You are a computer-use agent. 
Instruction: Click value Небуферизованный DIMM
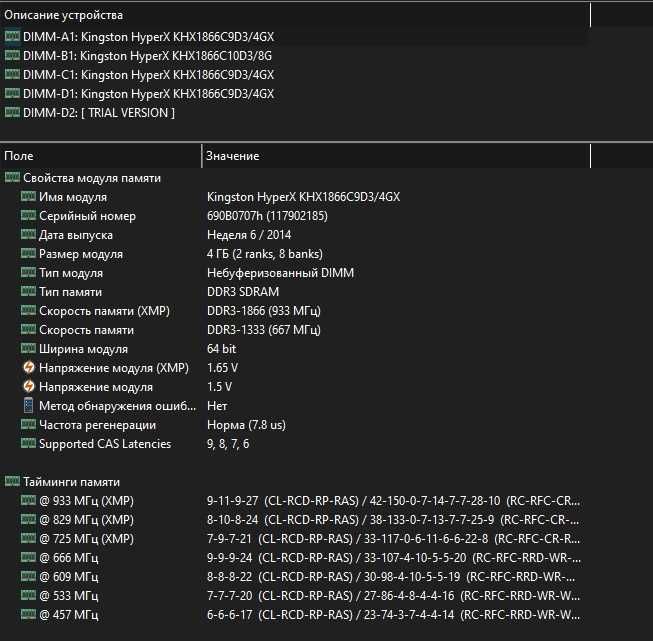(280, 273)
